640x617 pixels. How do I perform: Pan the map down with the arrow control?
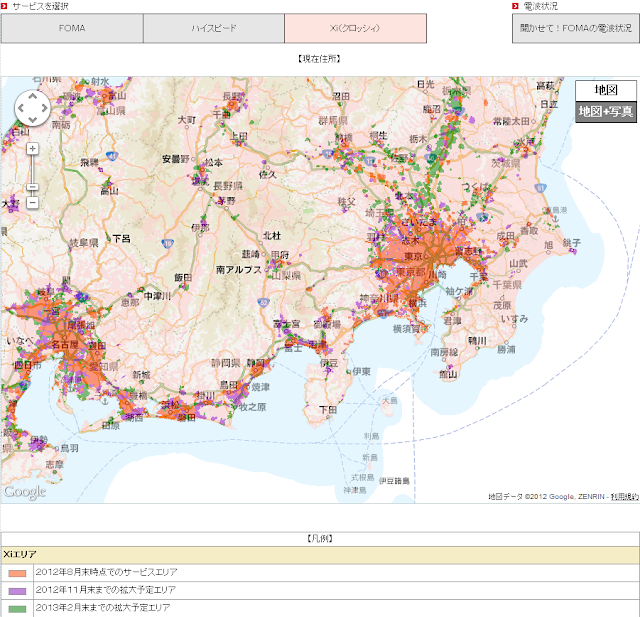pos(32,120)
